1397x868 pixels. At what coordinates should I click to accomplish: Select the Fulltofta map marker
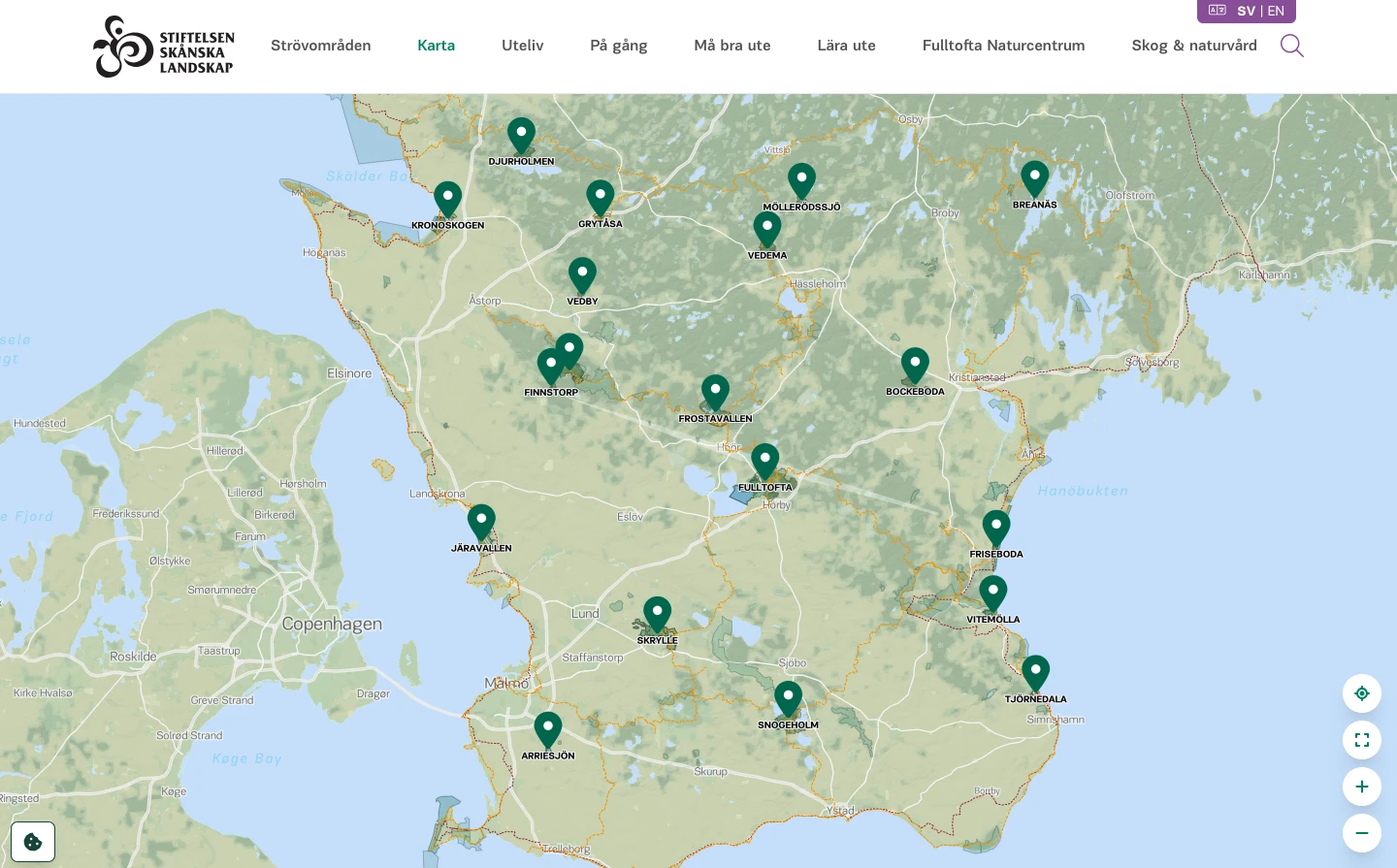pyautogui.click(x=764, y=462)
